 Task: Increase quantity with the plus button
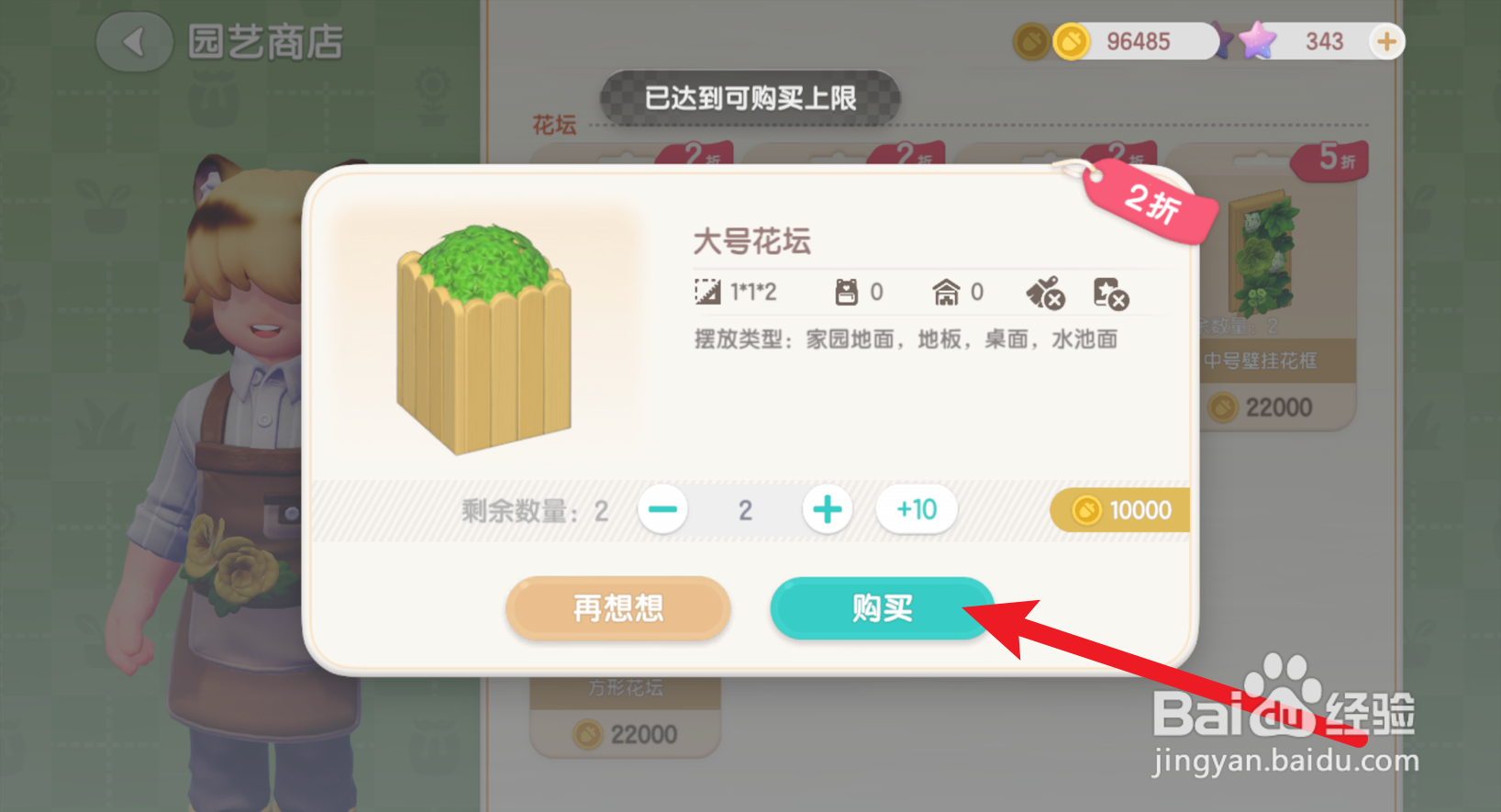pyautogui.click(x=827, y=509)
